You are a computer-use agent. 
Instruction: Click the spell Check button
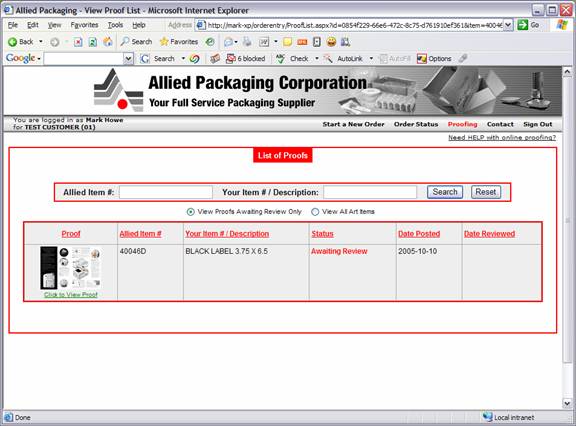292,59
